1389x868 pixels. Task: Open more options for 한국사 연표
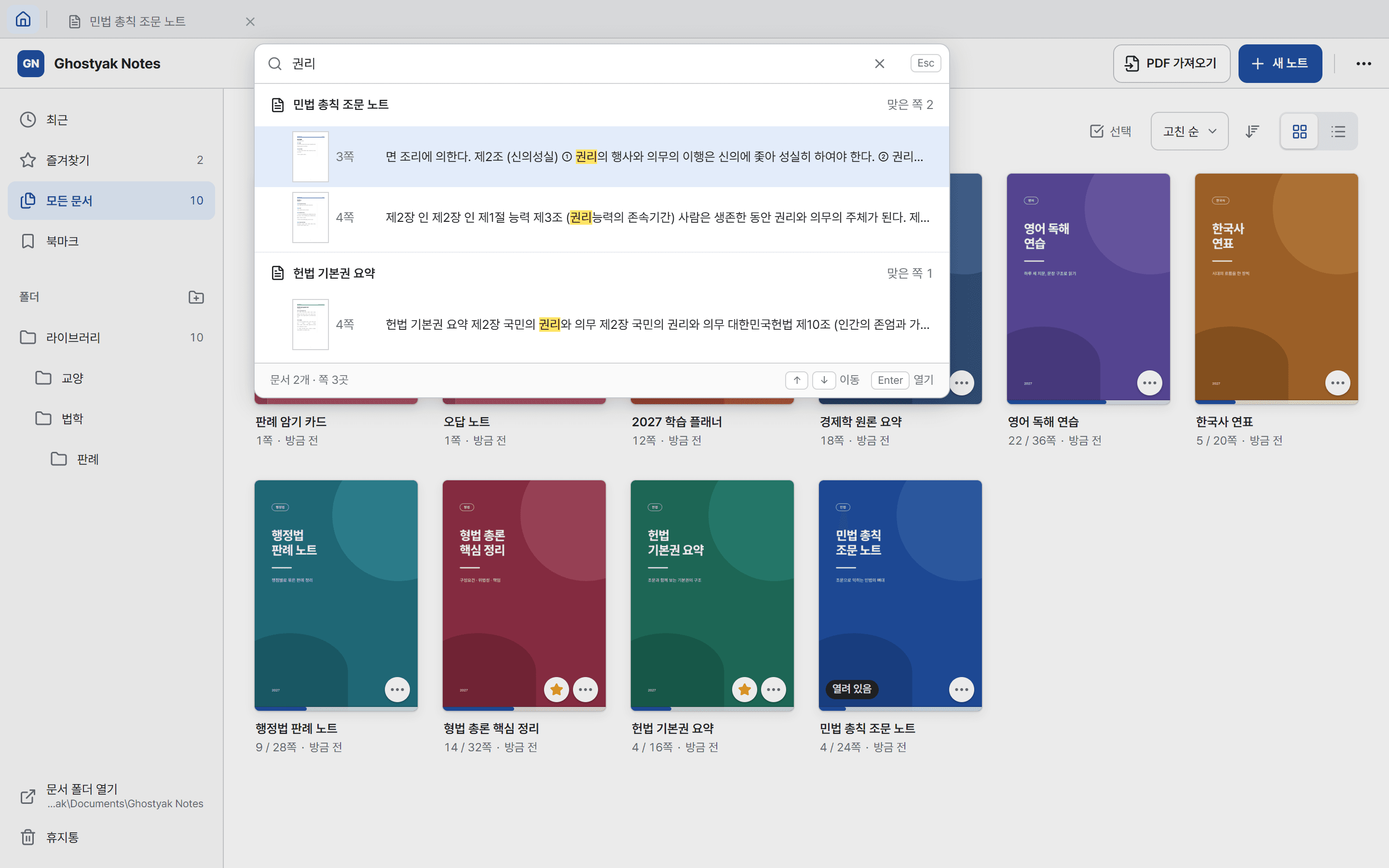tap(1337, 382)
